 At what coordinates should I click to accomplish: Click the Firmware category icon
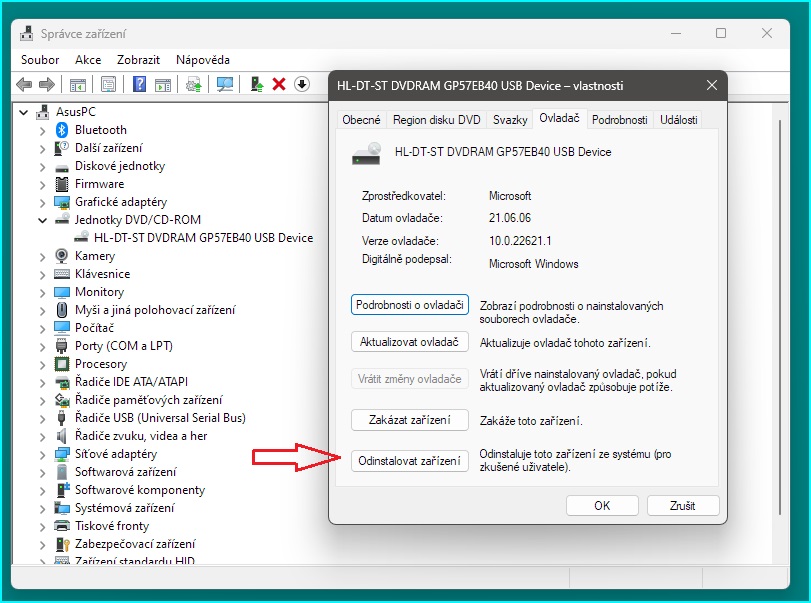[62, 184]
